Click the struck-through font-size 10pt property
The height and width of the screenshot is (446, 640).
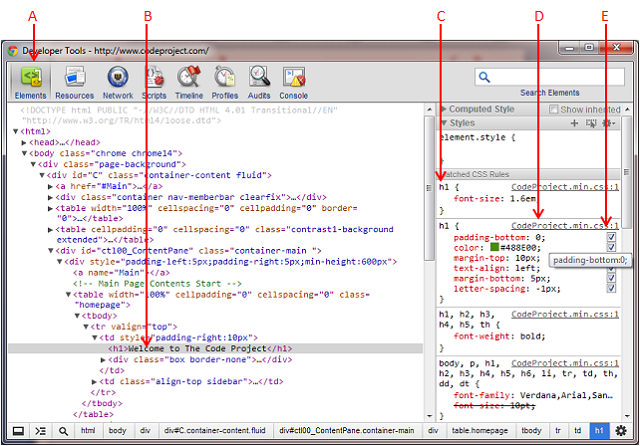tap(494, 406)
